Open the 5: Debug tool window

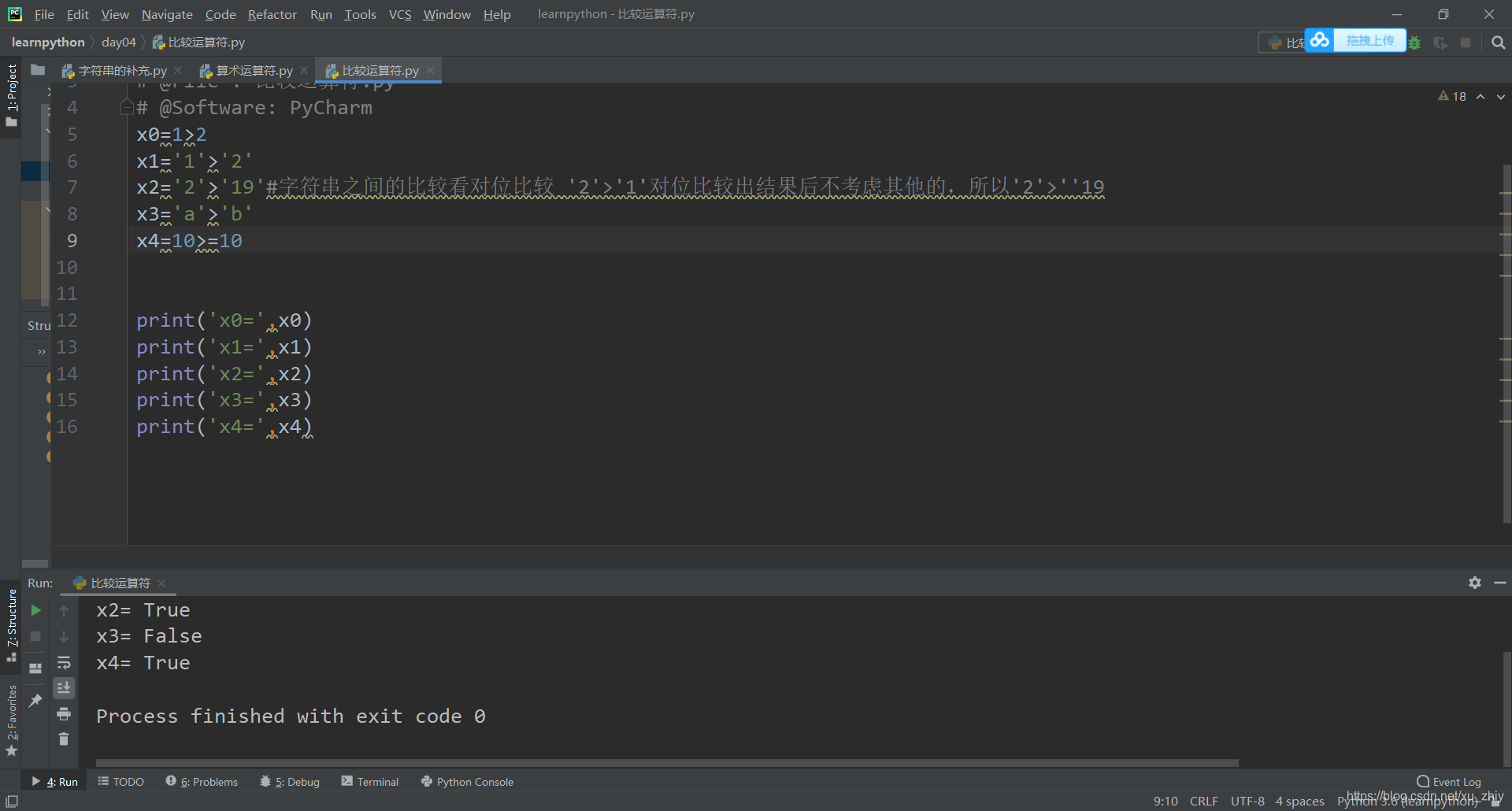tap(290, 781)
